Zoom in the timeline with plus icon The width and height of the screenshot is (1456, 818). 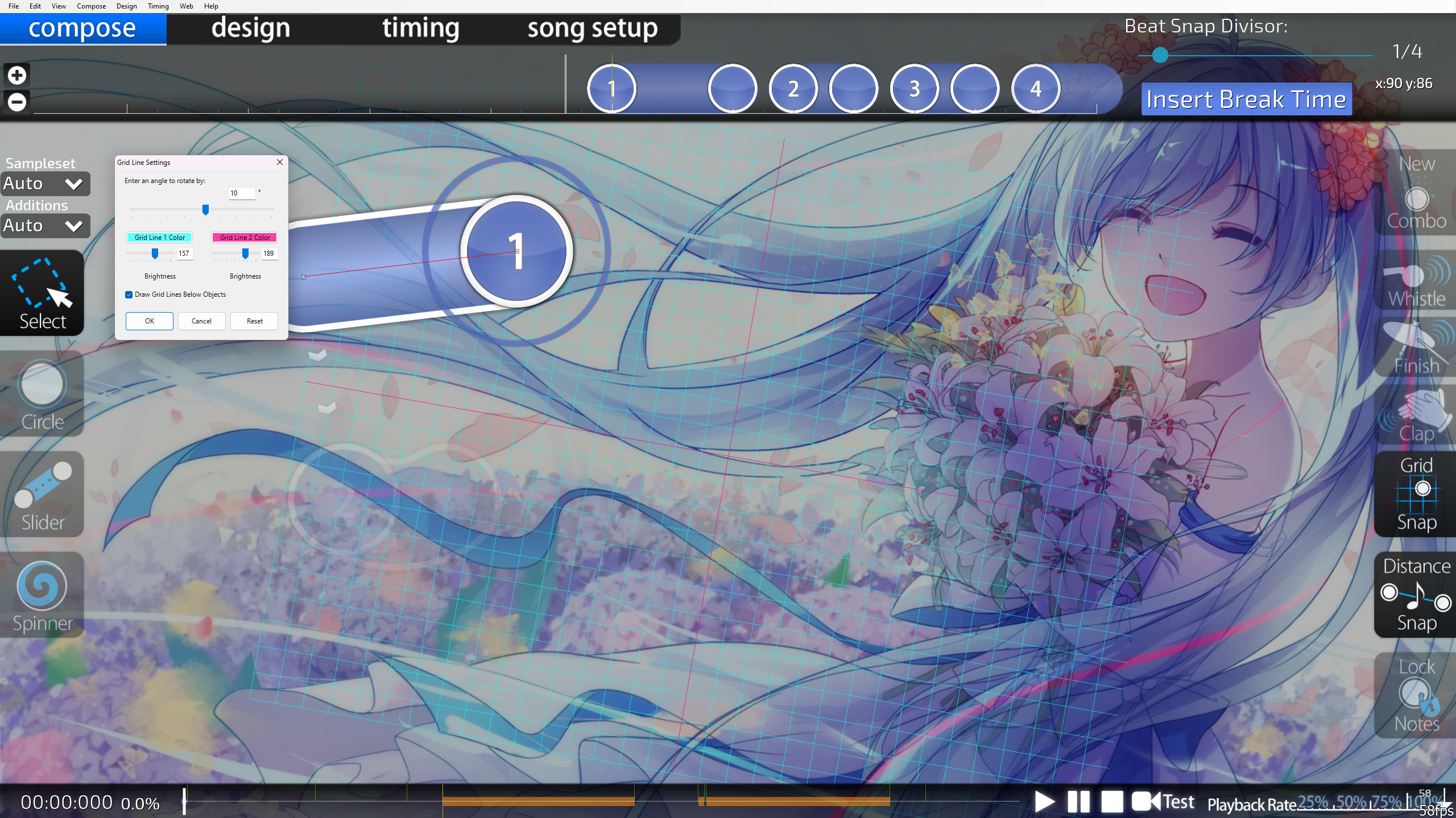(17, 75)
